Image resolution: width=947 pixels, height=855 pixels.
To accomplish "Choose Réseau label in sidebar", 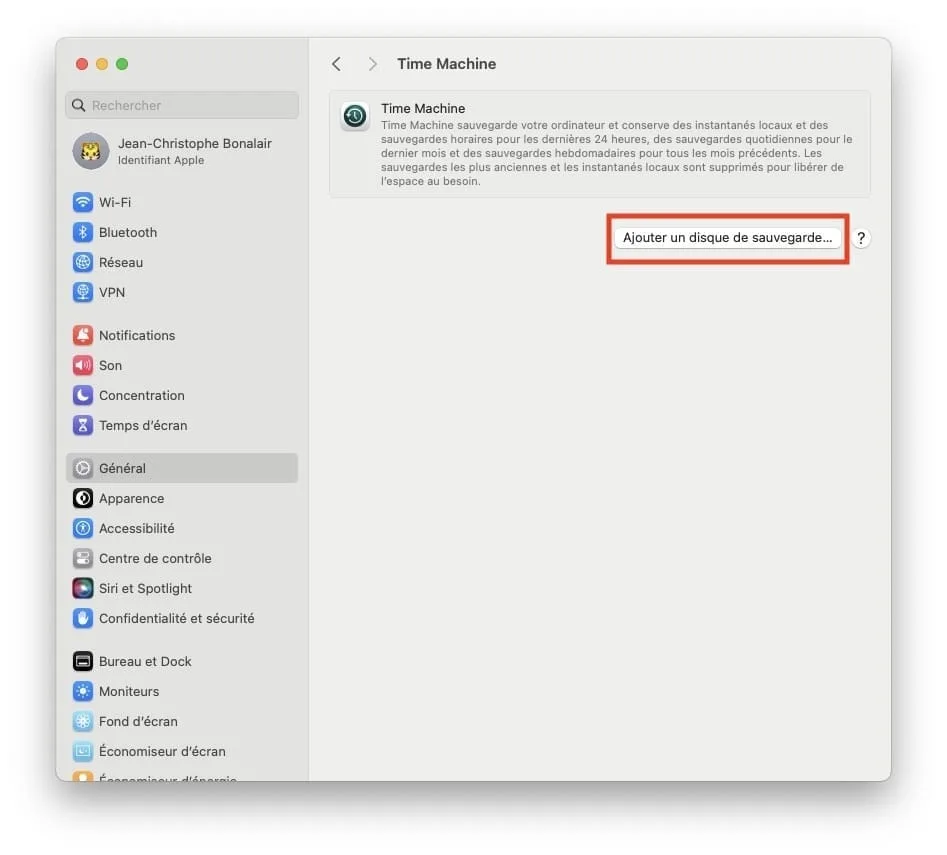I will coord(121,263).
